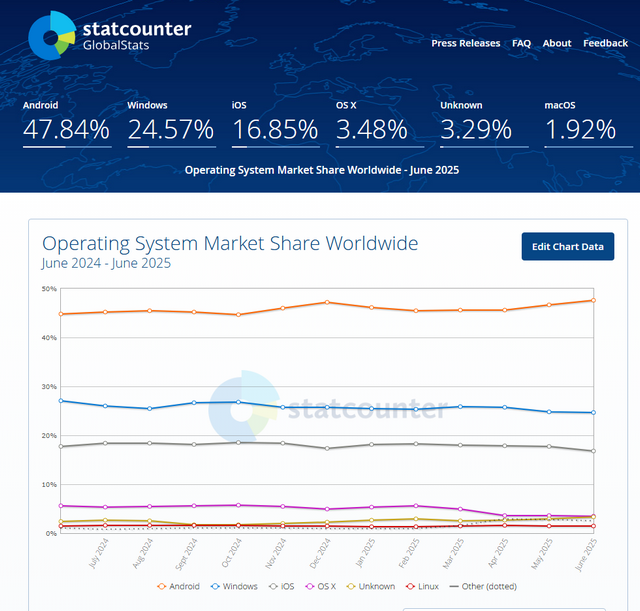Toggle Android series in chart legend
Image resolution: width=640 pixels, height=611 pixels.
(x=178, y=587)
